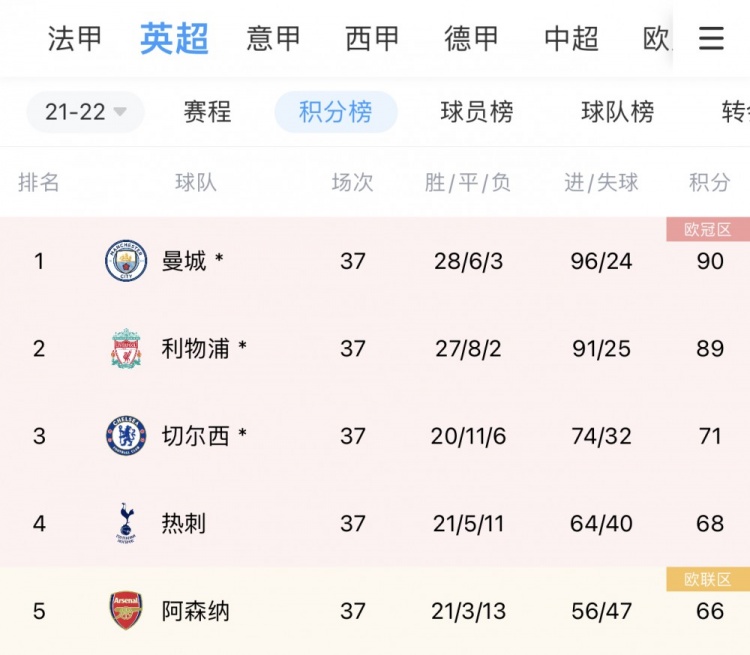The width and height of the screenshot is (750, 655).
Task: Open the 曼城 team name link
Action: tap(184, 261)
